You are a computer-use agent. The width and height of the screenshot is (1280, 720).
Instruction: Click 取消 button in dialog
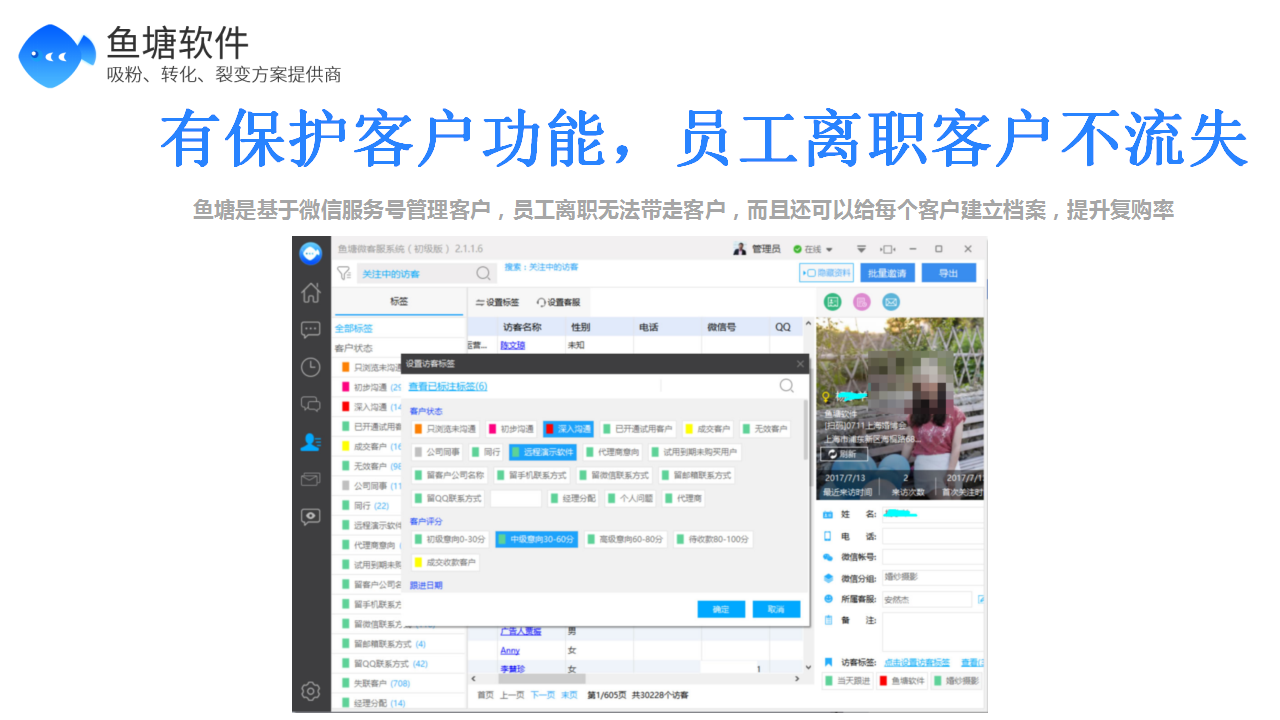776,609
